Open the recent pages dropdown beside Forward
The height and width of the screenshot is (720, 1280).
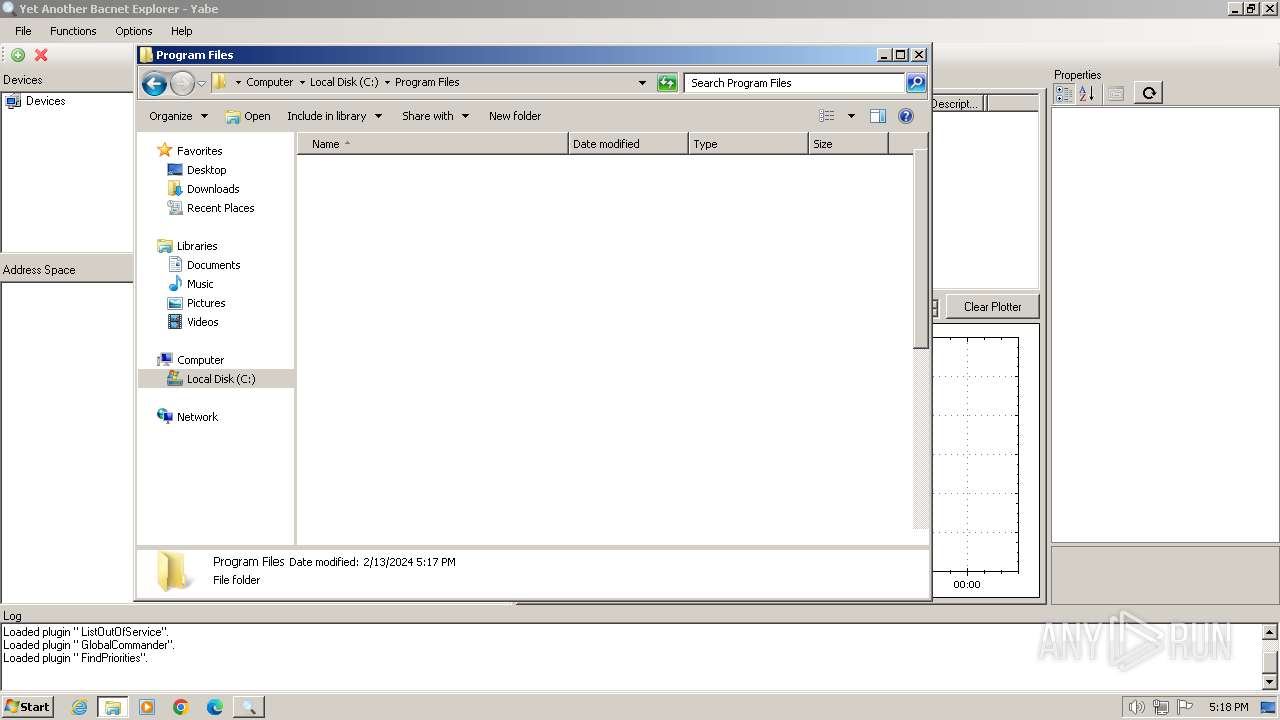(x=201, y=83)
